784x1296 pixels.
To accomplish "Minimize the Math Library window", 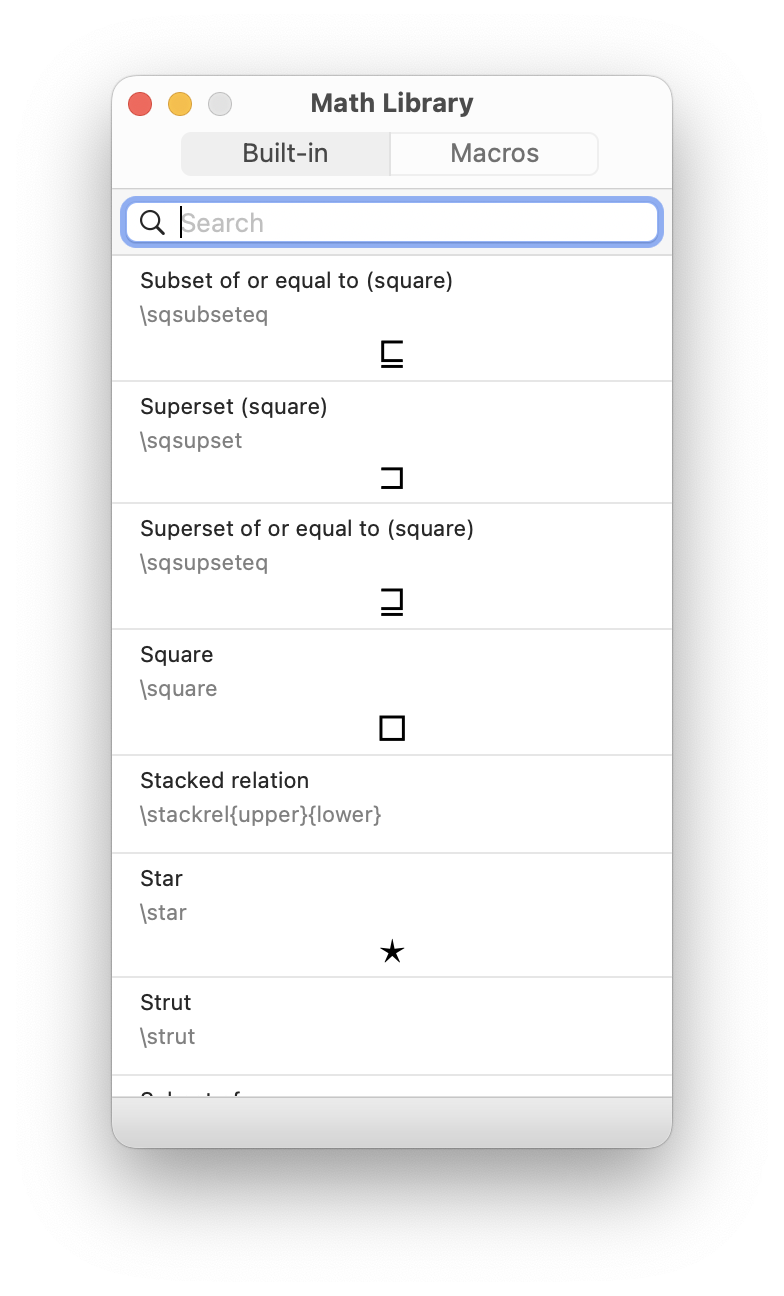I will pos(180,103).
